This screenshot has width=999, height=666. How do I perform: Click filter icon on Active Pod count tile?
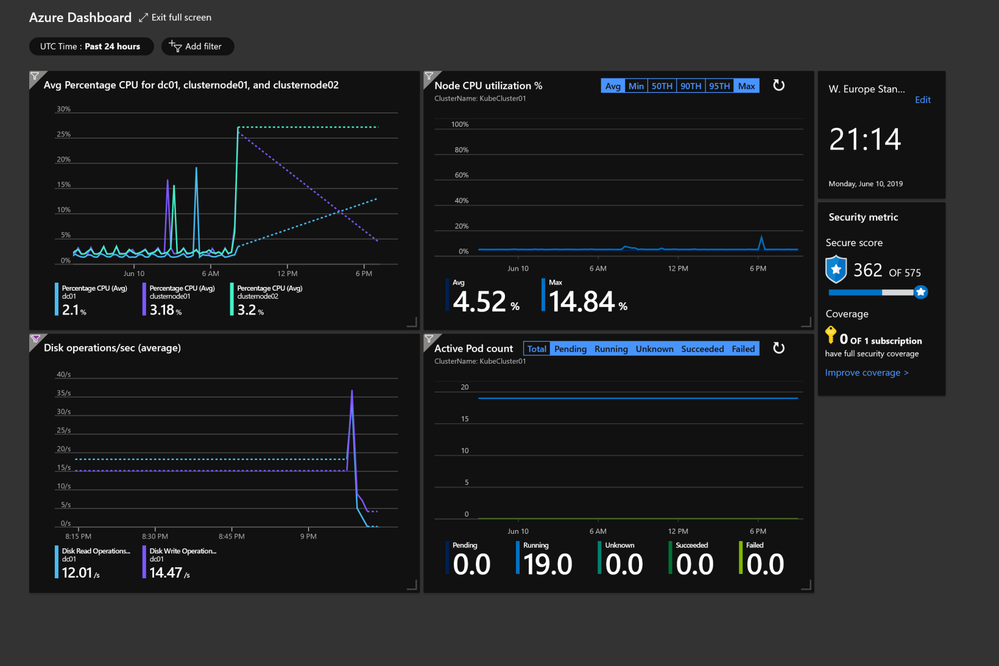point(429,340)
